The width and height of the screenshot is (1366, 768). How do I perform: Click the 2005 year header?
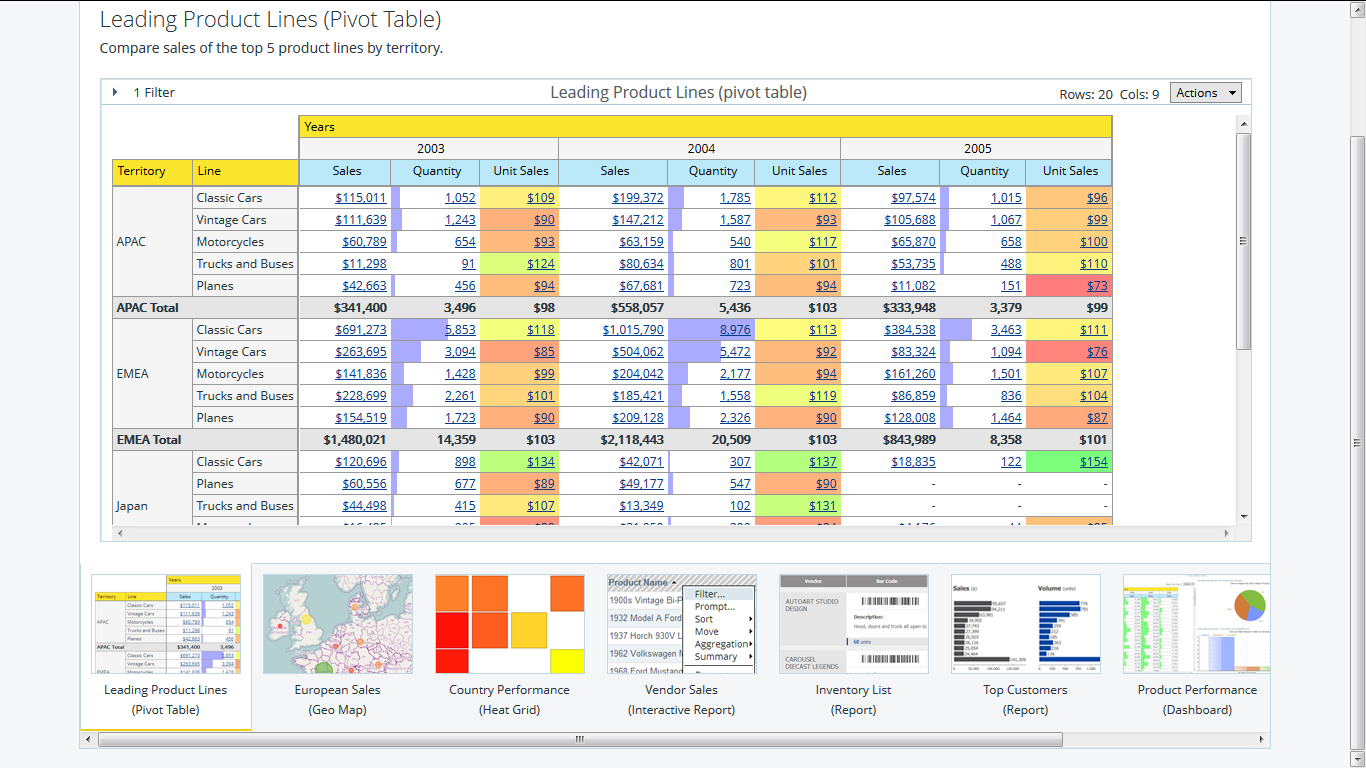click(x=977, y=148)
